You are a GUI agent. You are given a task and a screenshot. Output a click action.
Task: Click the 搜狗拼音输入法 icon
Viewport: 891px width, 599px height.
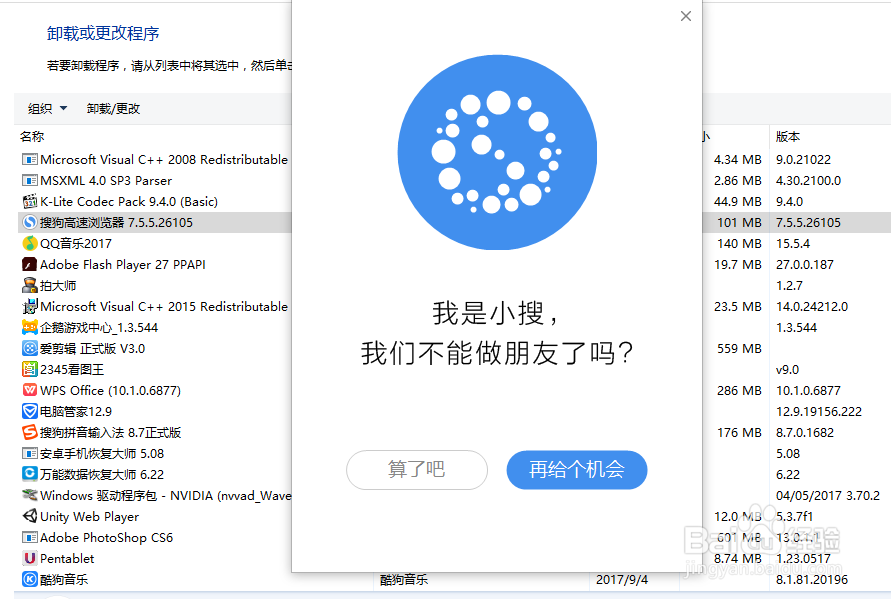28,432
